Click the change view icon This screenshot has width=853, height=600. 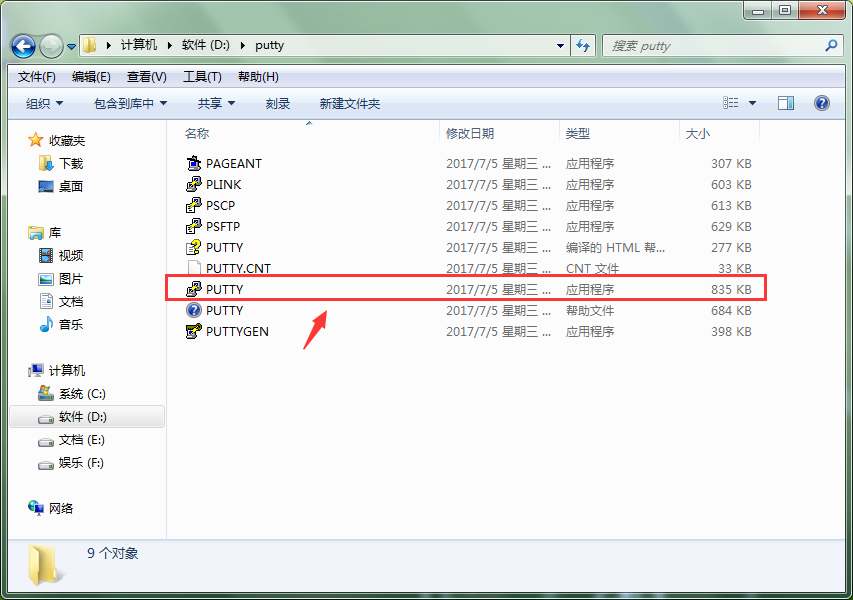tap(731, 103)
